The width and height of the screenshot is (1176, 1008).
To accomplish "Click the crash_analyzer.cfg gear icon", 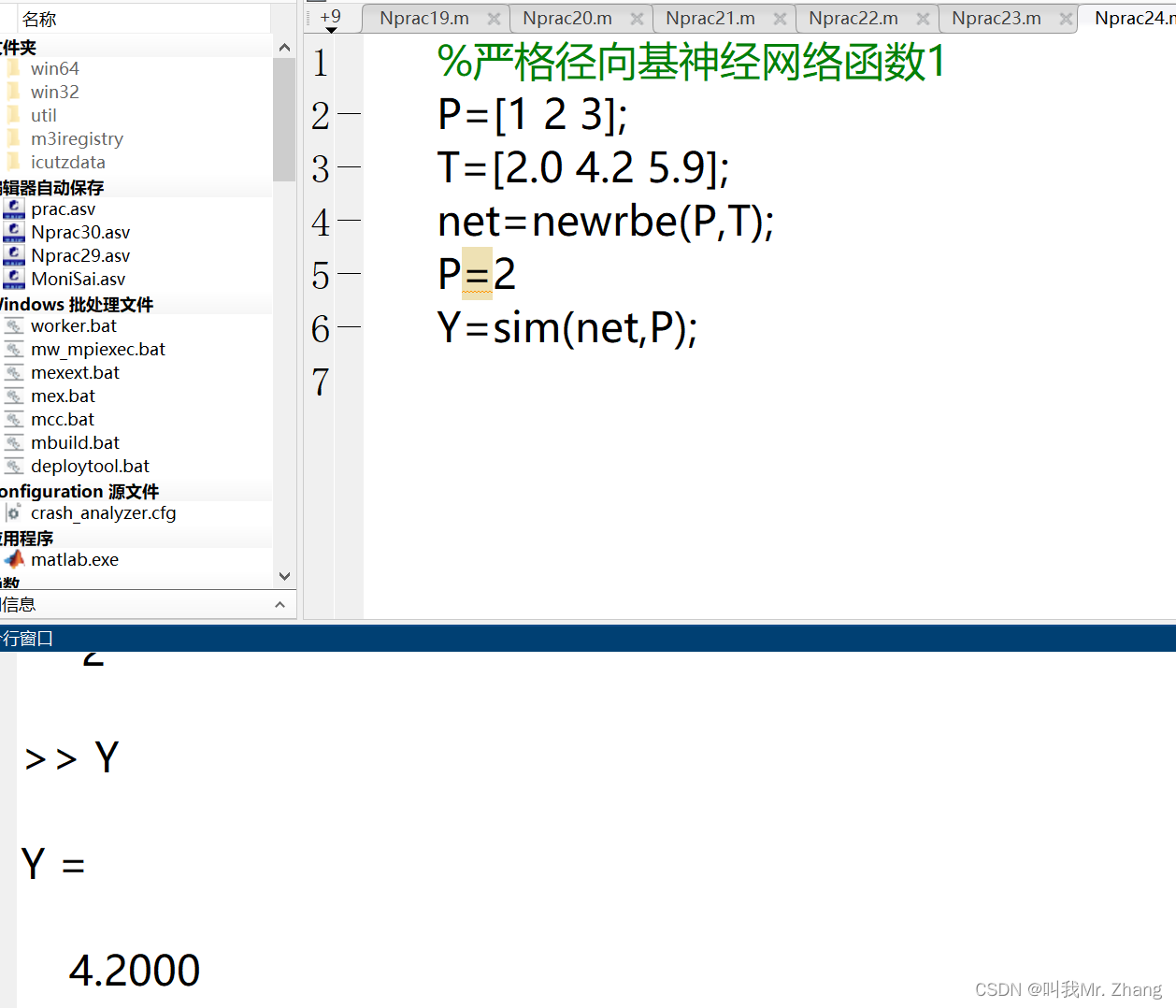I will click(13, 512).
